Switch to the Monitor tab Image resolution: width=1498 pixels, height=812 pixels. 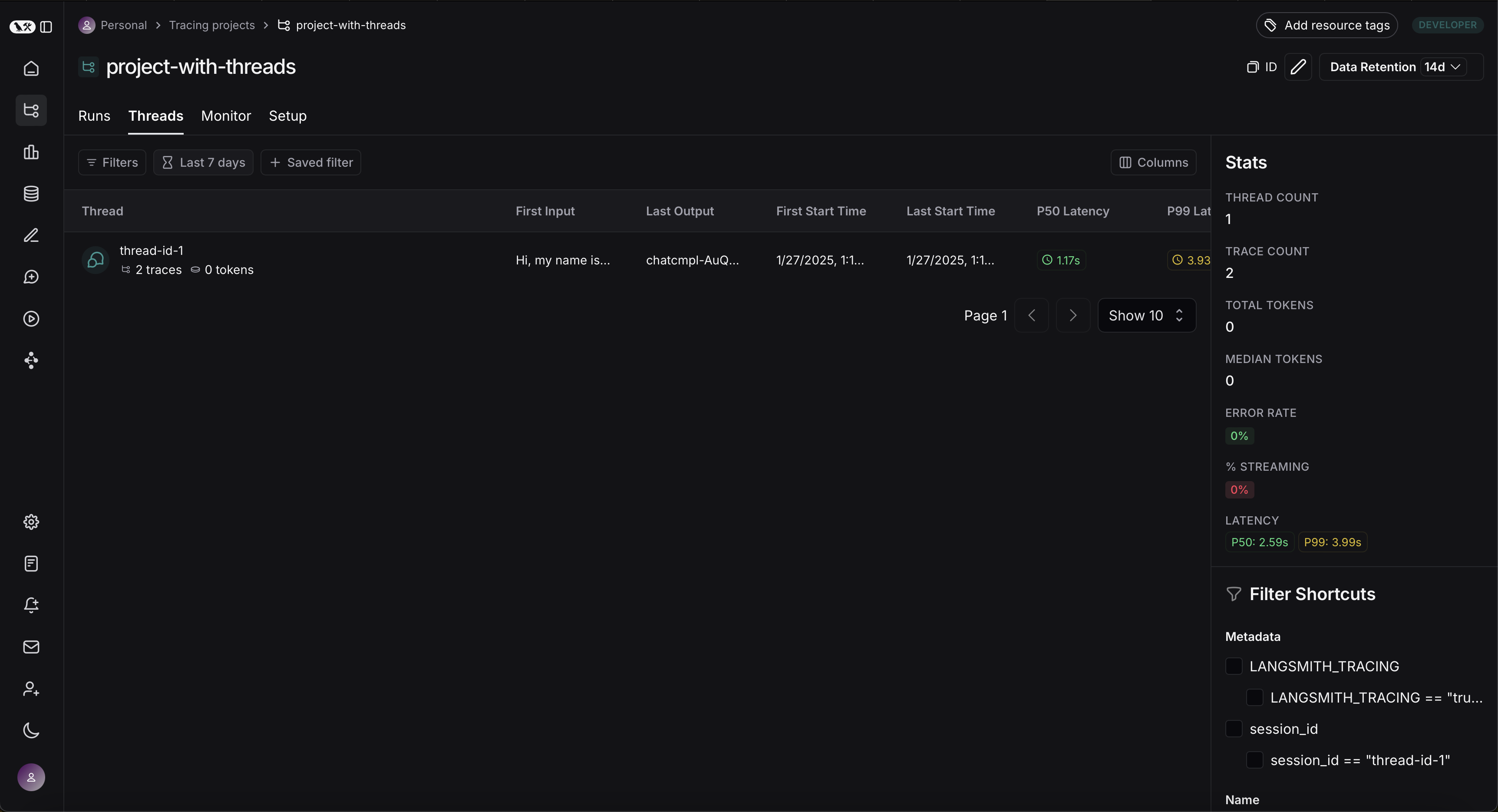pos(226,116)
